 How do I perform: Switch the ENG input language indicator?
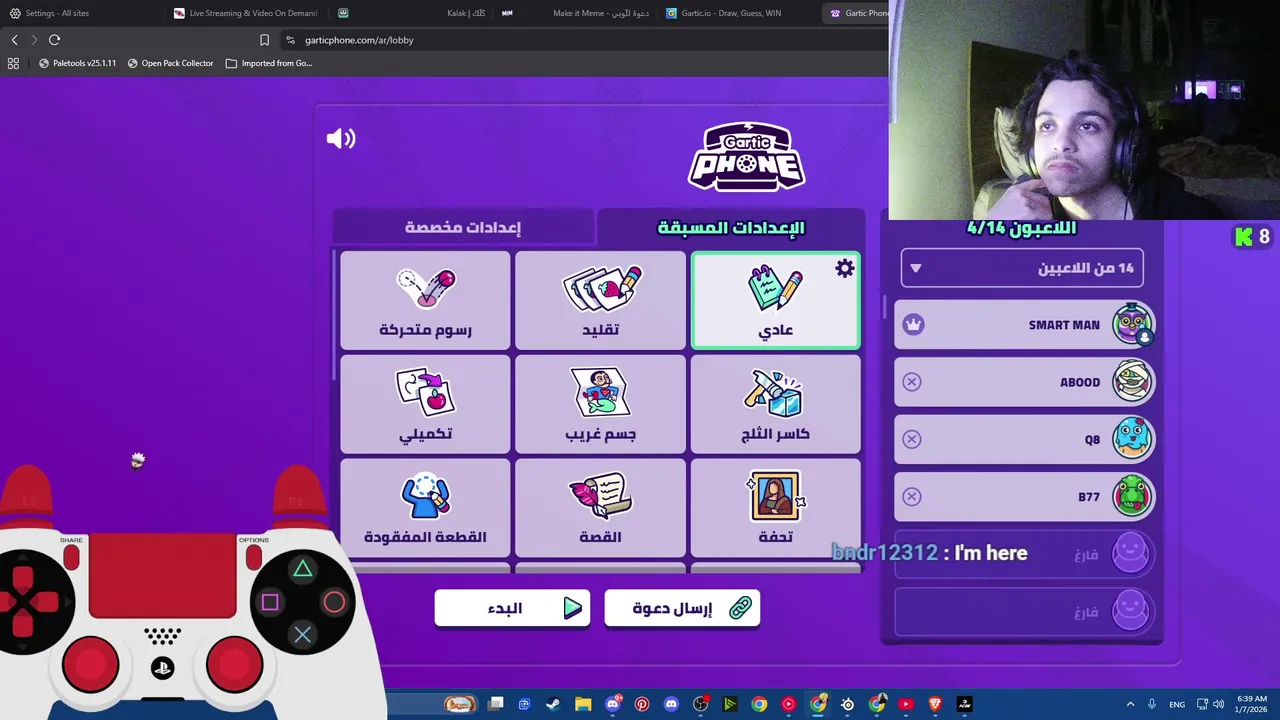(1177, 704)
